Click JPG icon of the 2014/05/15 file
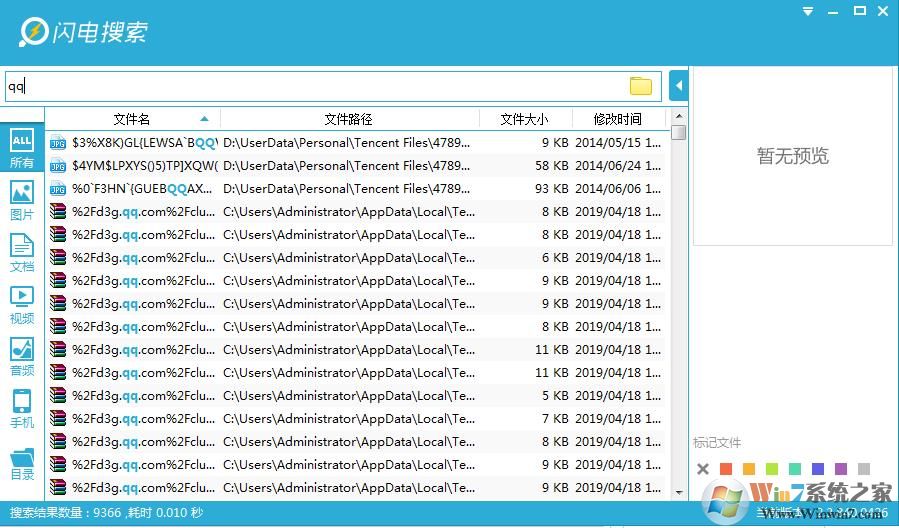Image resolution: width=899 pixels, height=528 pixels. (x=58, y=143)
